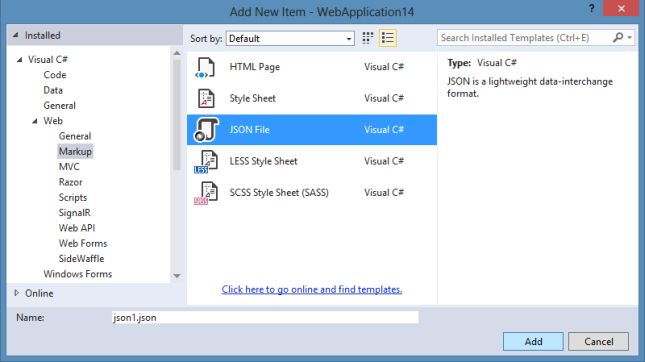This screenshot has height=362, width=645.
Task: Select the MVC category
Action: [x=69, y=167]
